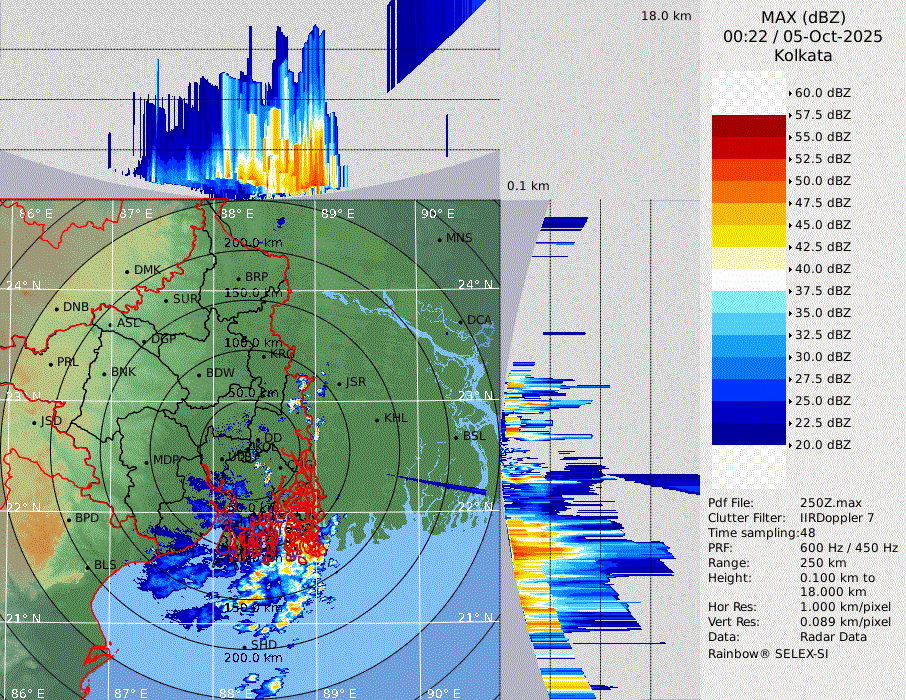
Task: Select the PRL station marker
Action: [x=50, y=363]
